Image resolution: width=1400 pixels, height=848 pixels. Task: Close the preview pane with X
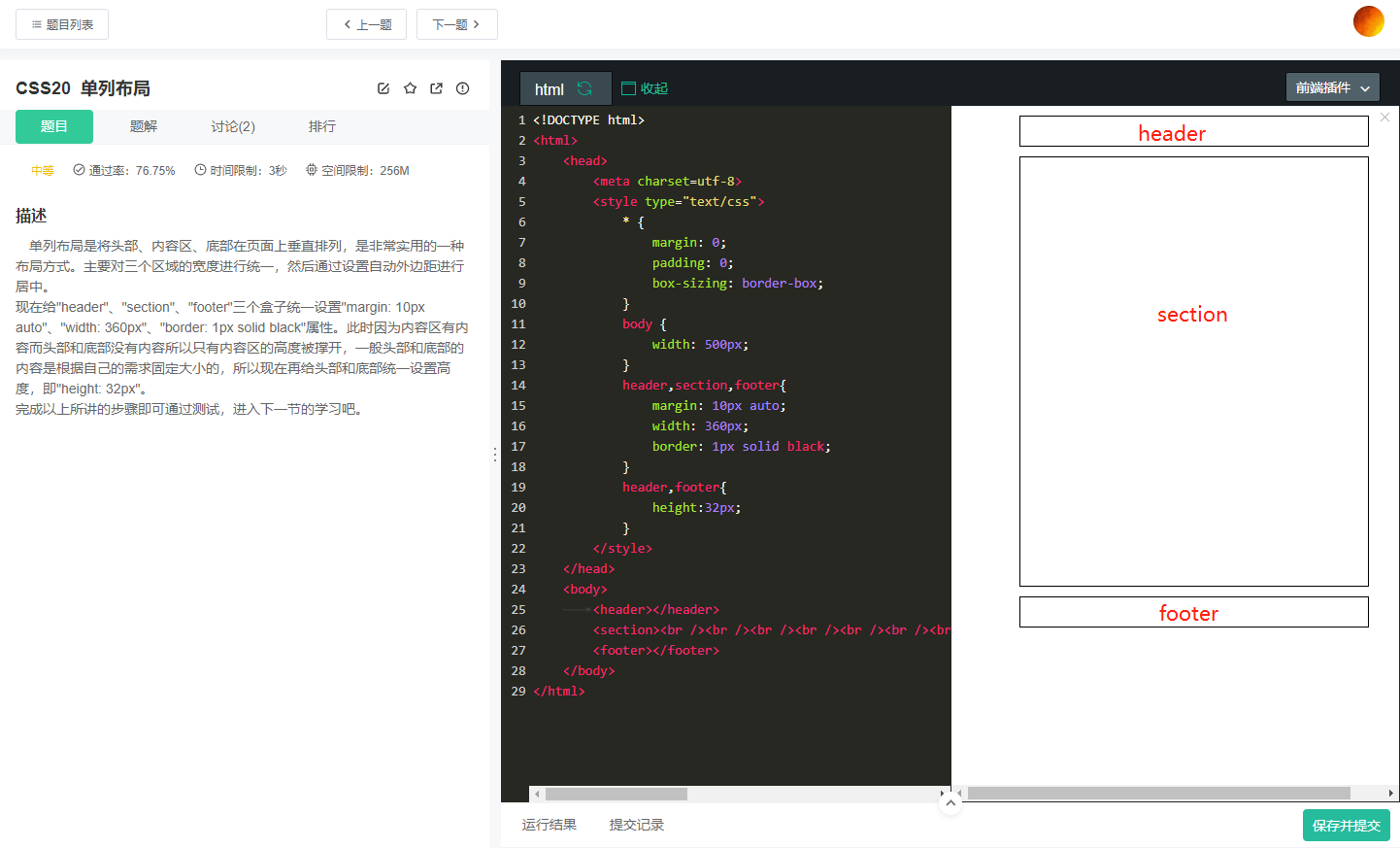tap(1384, 117)
